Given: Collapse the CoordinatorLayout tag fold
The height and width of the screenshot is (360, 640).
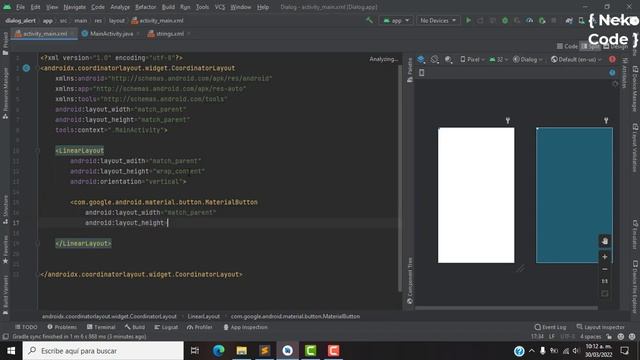Looking at the screenshot, I should [38, 68].
